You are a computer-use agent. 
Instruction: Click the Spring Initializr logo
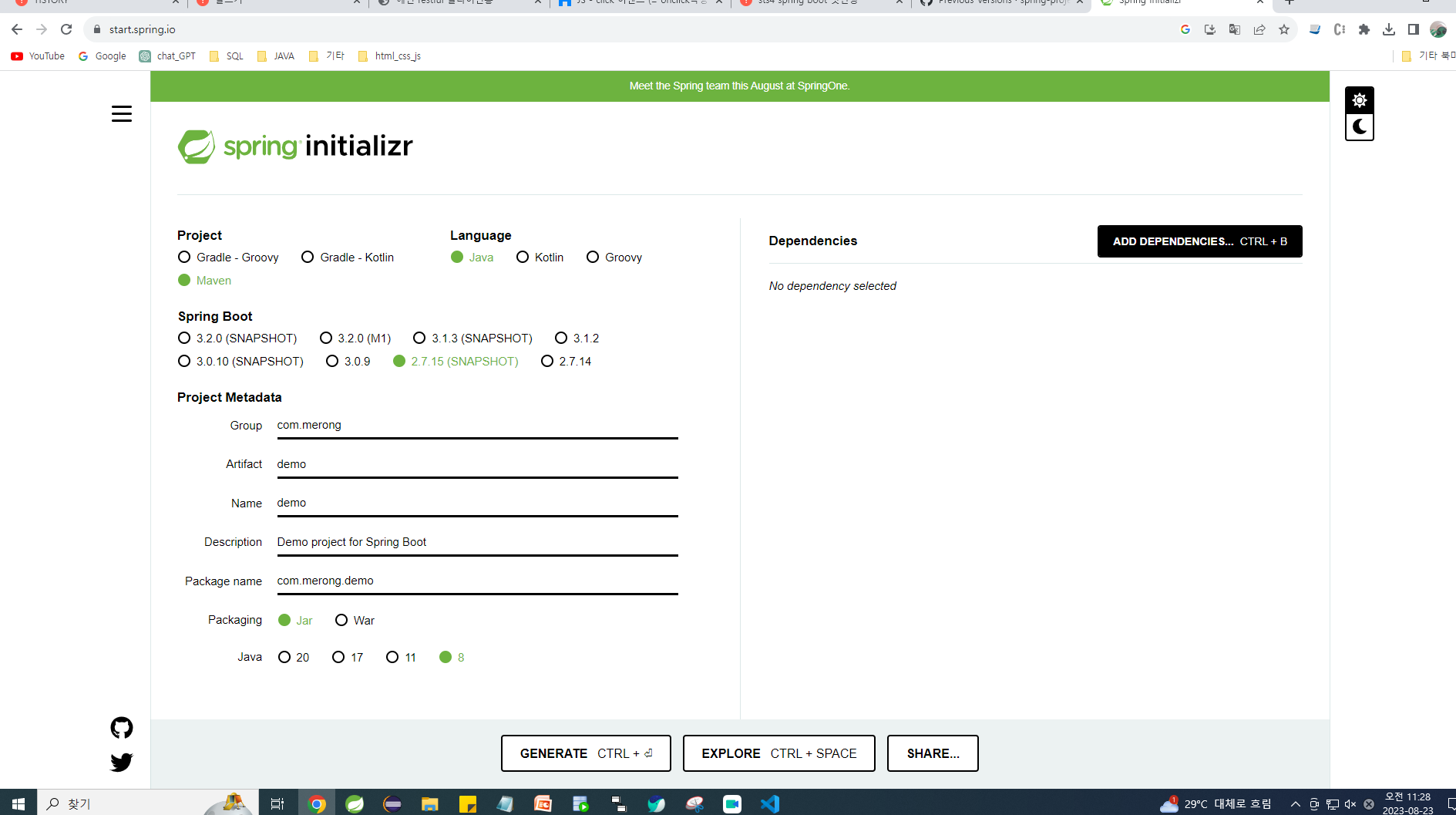pos(295,146)
